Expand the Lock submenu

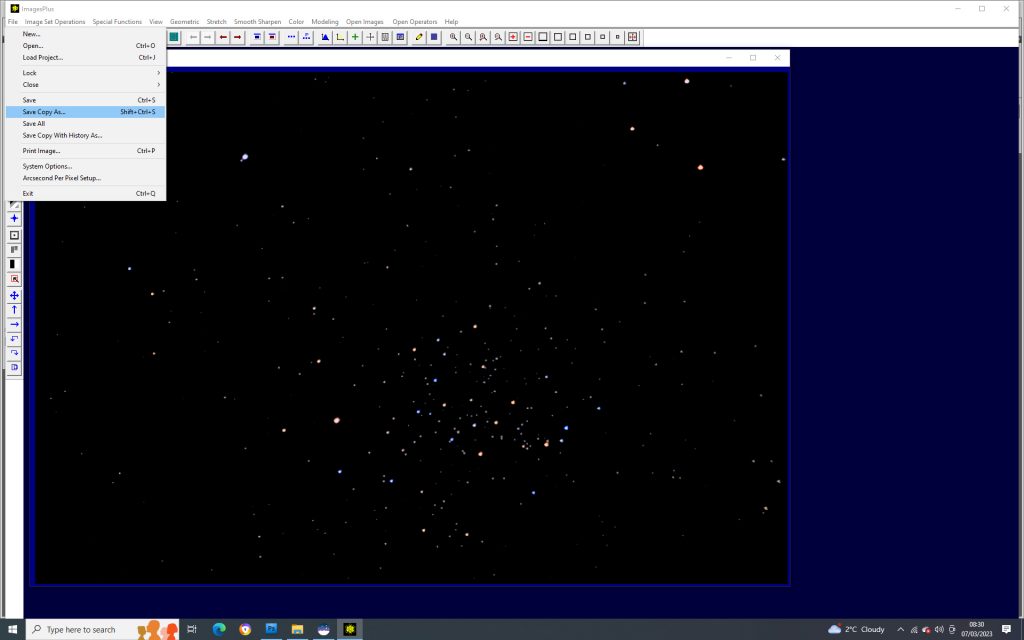click(86, 73)
